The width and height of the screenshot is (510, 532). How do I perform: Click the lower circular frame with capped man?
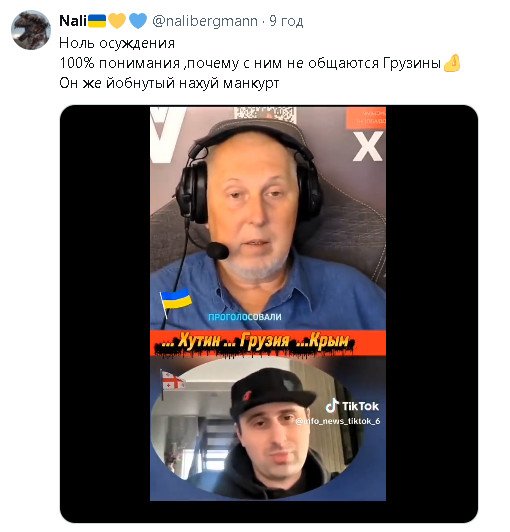point(257,428)
